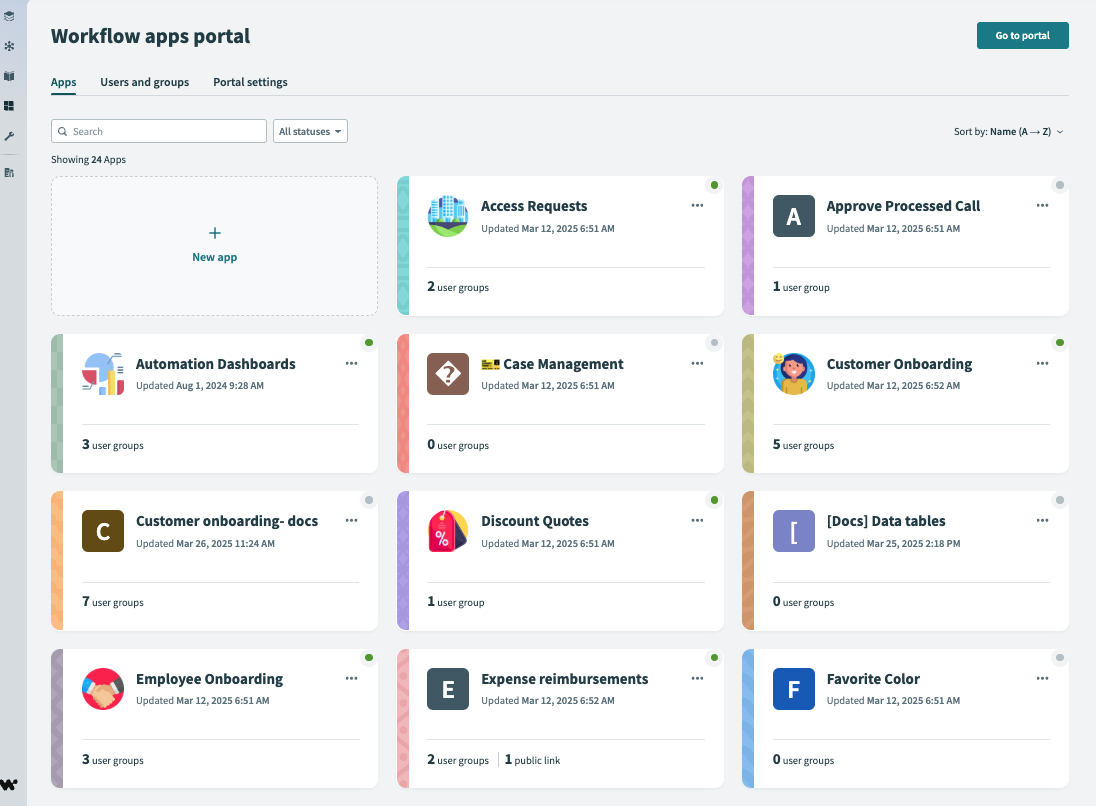Open the organization document icon in sidebar
The image size is (1096, 806).
10,171
